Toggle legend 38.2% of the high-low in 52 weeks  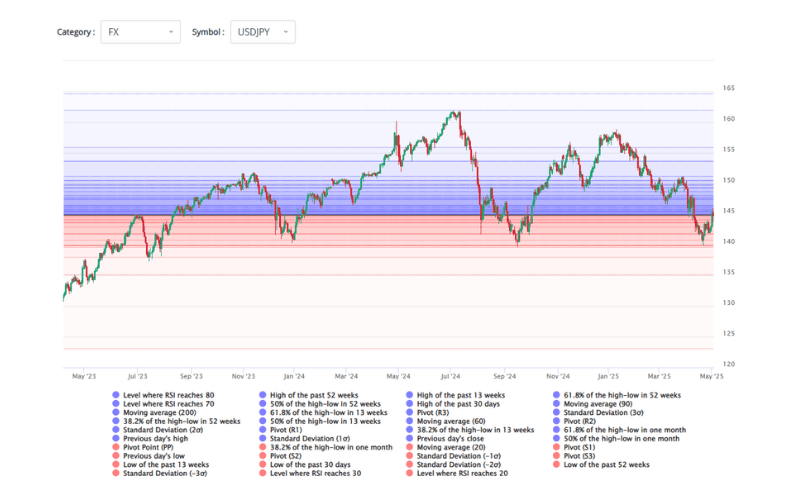coord(176,421)
